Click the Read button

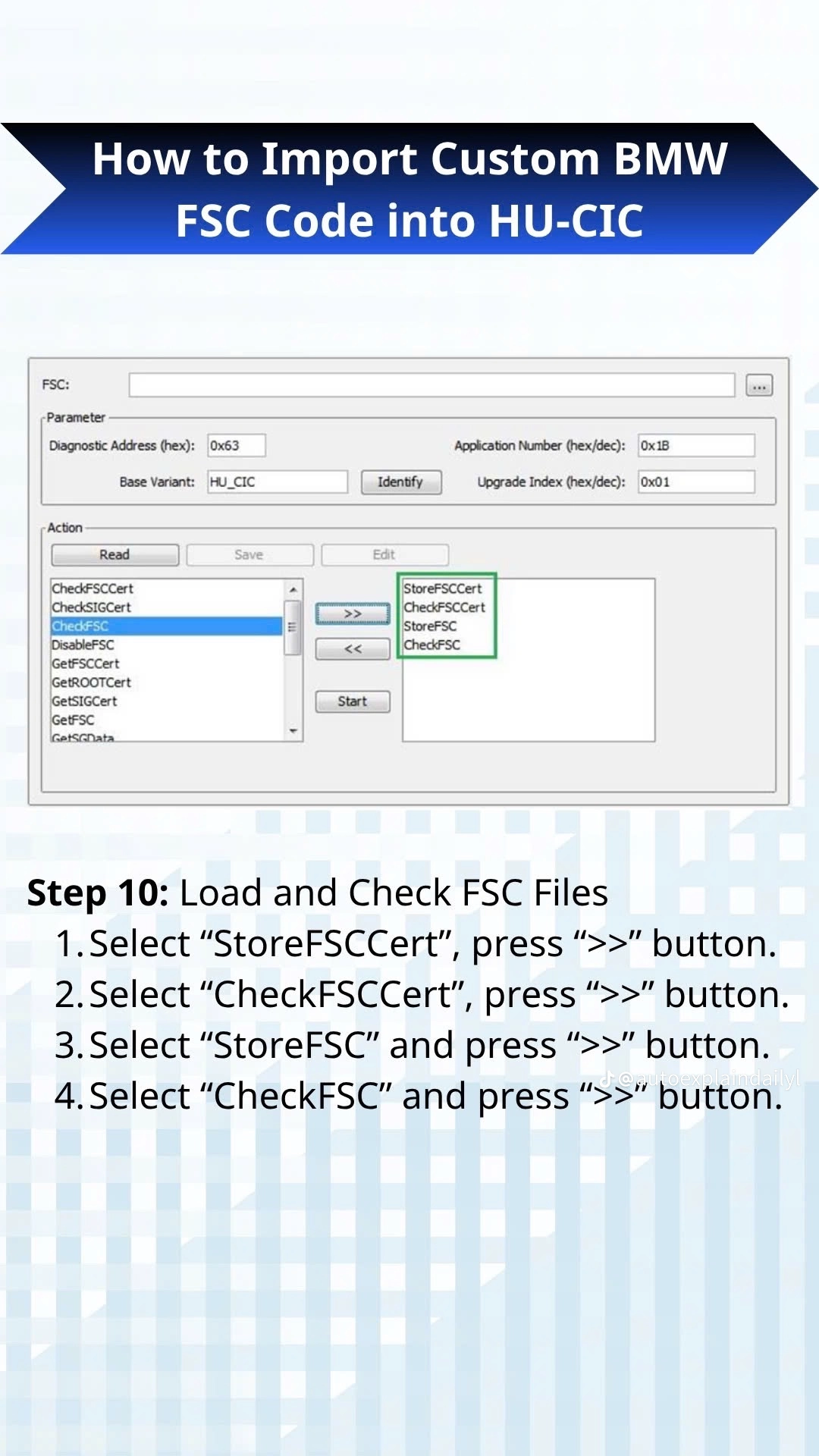point(115,555)
